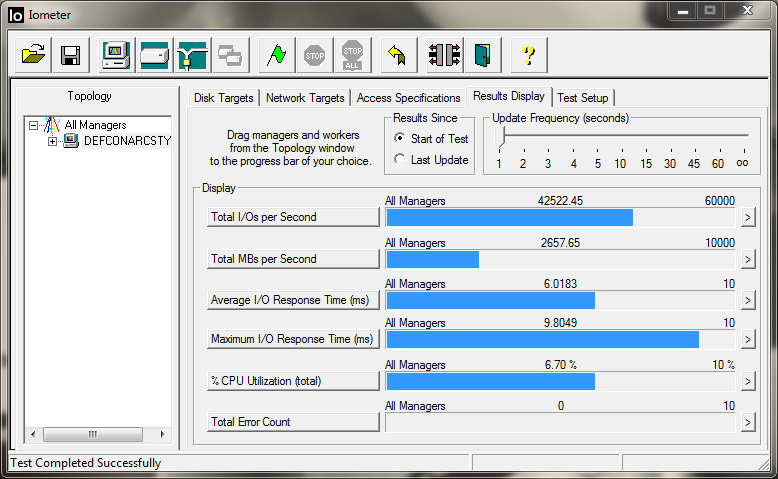Click the Maximum I/O Response Time button
Viewport: 778px width, 479px height.
click(293, 340)
